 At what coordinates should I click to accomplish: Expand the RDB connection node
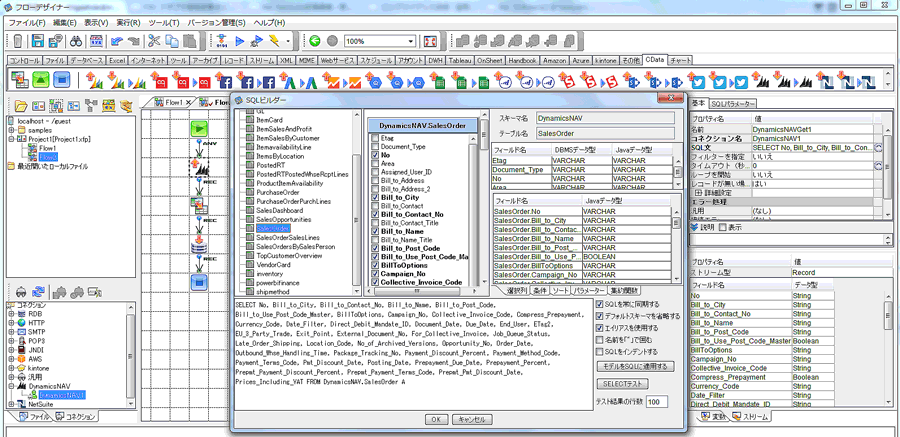(x=11, y=314)
